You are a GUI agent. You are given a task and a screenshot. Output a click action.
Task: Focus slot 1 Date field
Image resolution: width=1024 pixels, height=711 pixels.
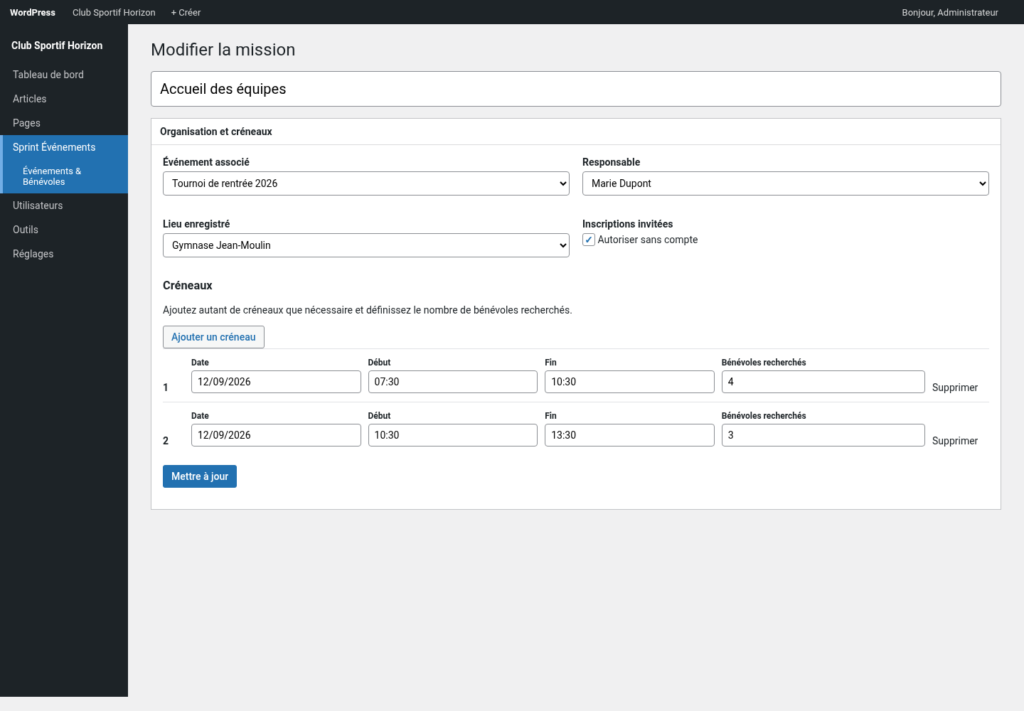click(276, 382)
